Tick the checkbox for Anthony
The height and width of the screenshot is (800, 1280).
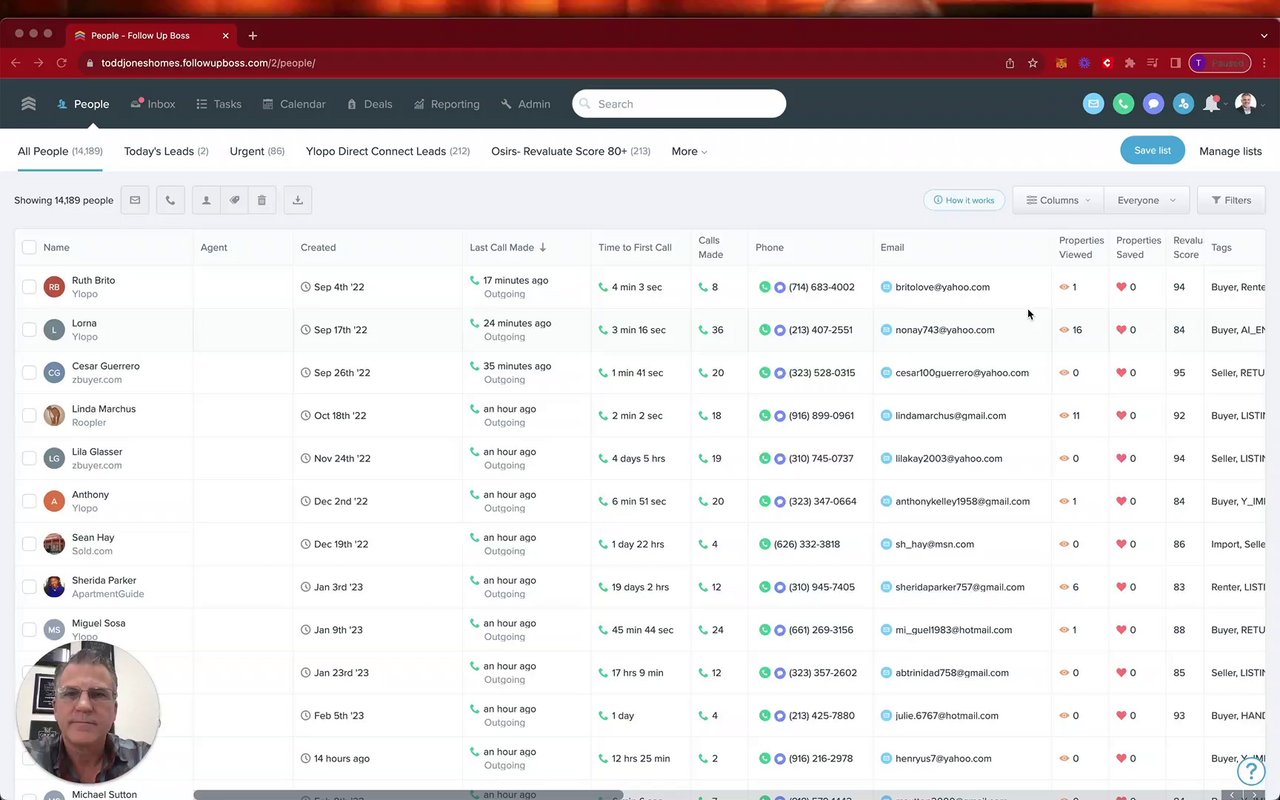29,502
